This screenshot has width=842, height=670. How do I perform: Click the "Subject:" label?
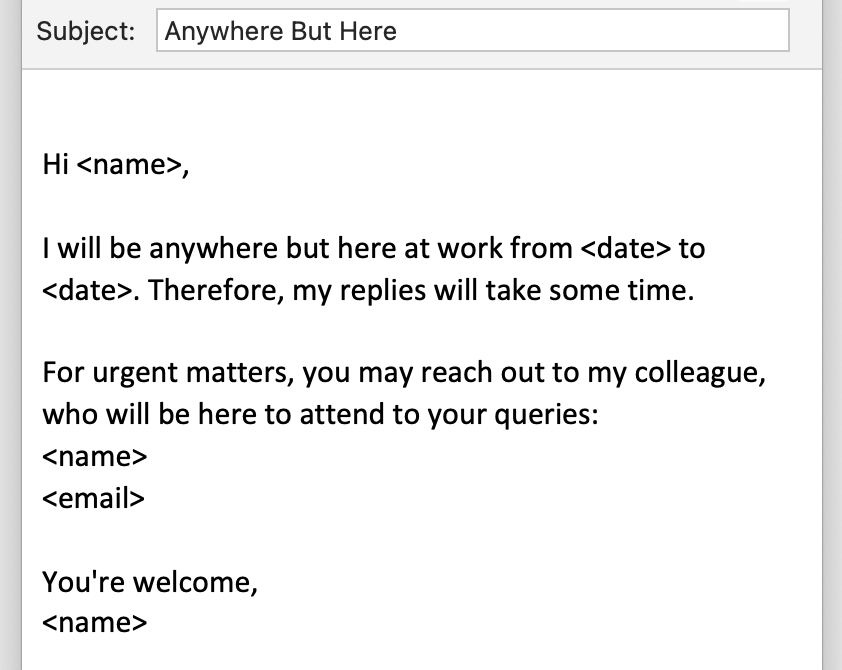[85, 31]
